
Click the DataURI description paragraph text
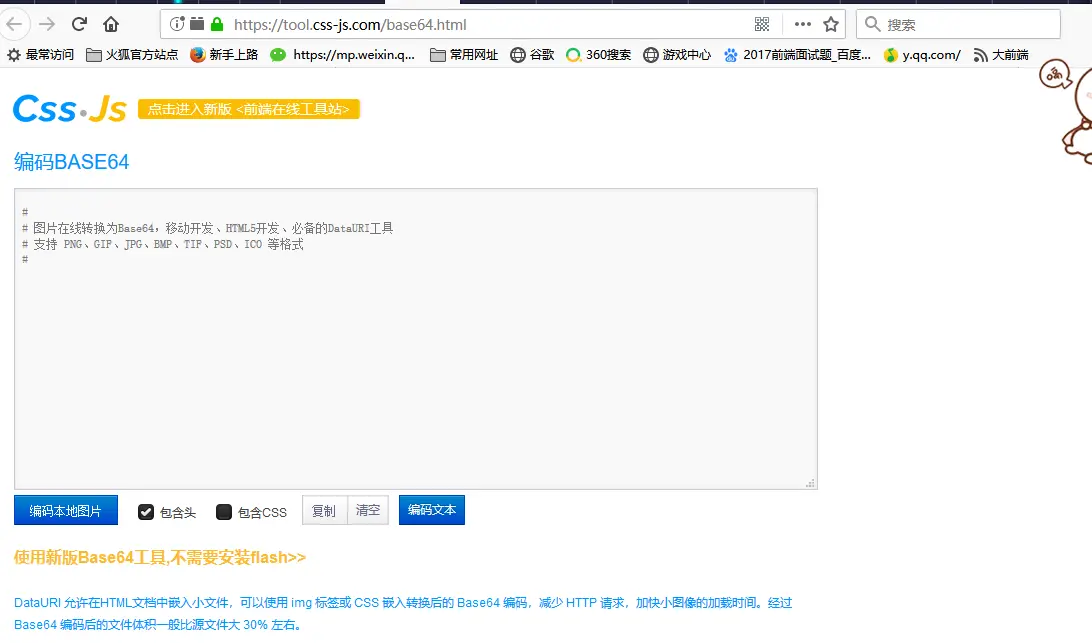click(403, 613)
